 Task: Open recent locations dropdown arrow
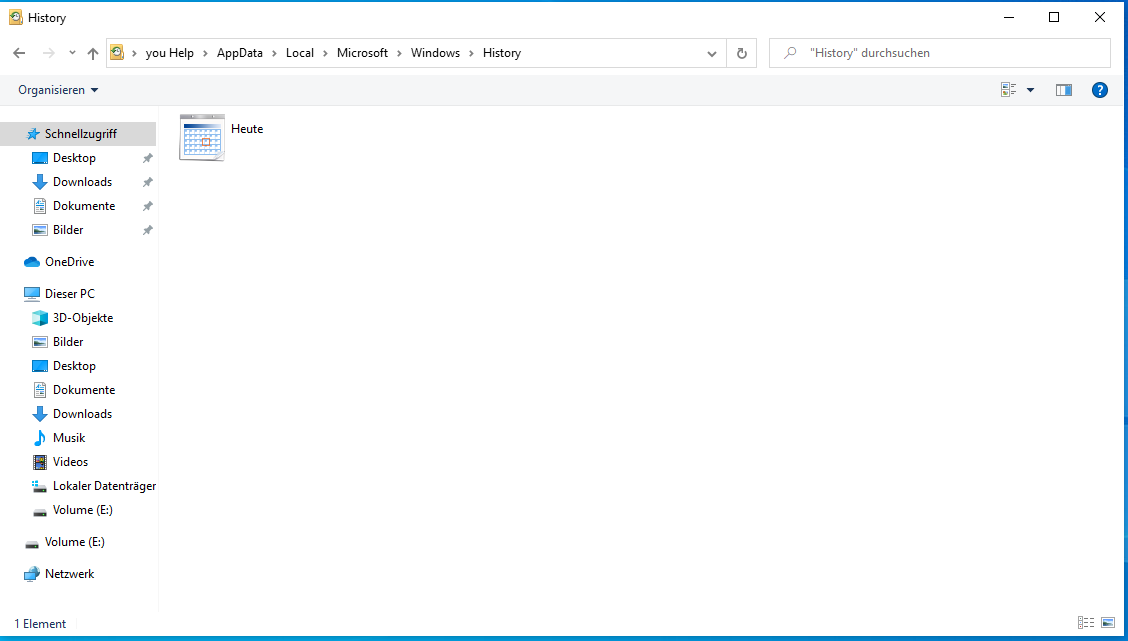click(x=72, y=53)
